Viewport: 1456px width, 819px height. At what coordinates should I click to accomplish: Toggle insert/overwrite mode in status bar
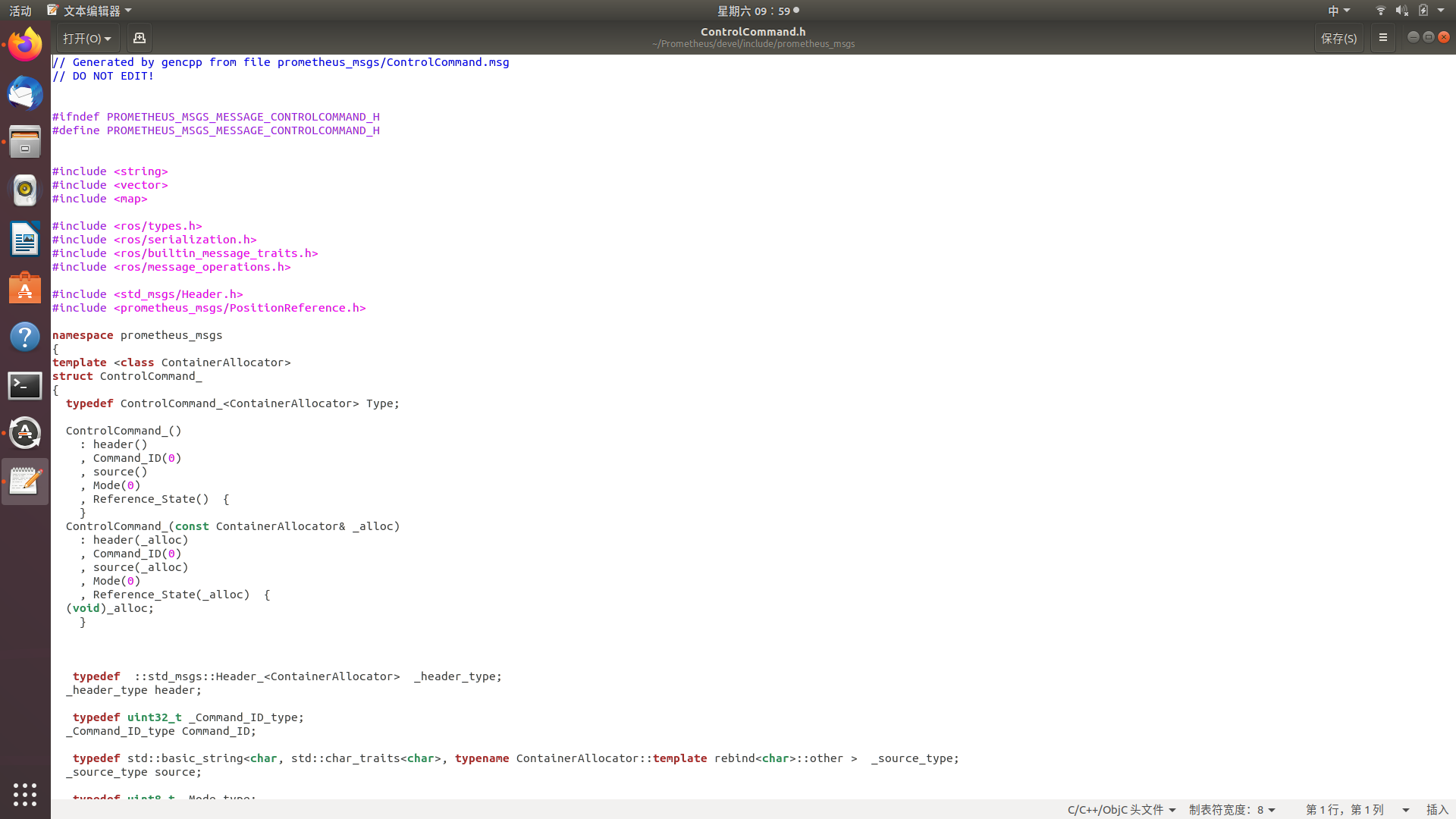1437,810
